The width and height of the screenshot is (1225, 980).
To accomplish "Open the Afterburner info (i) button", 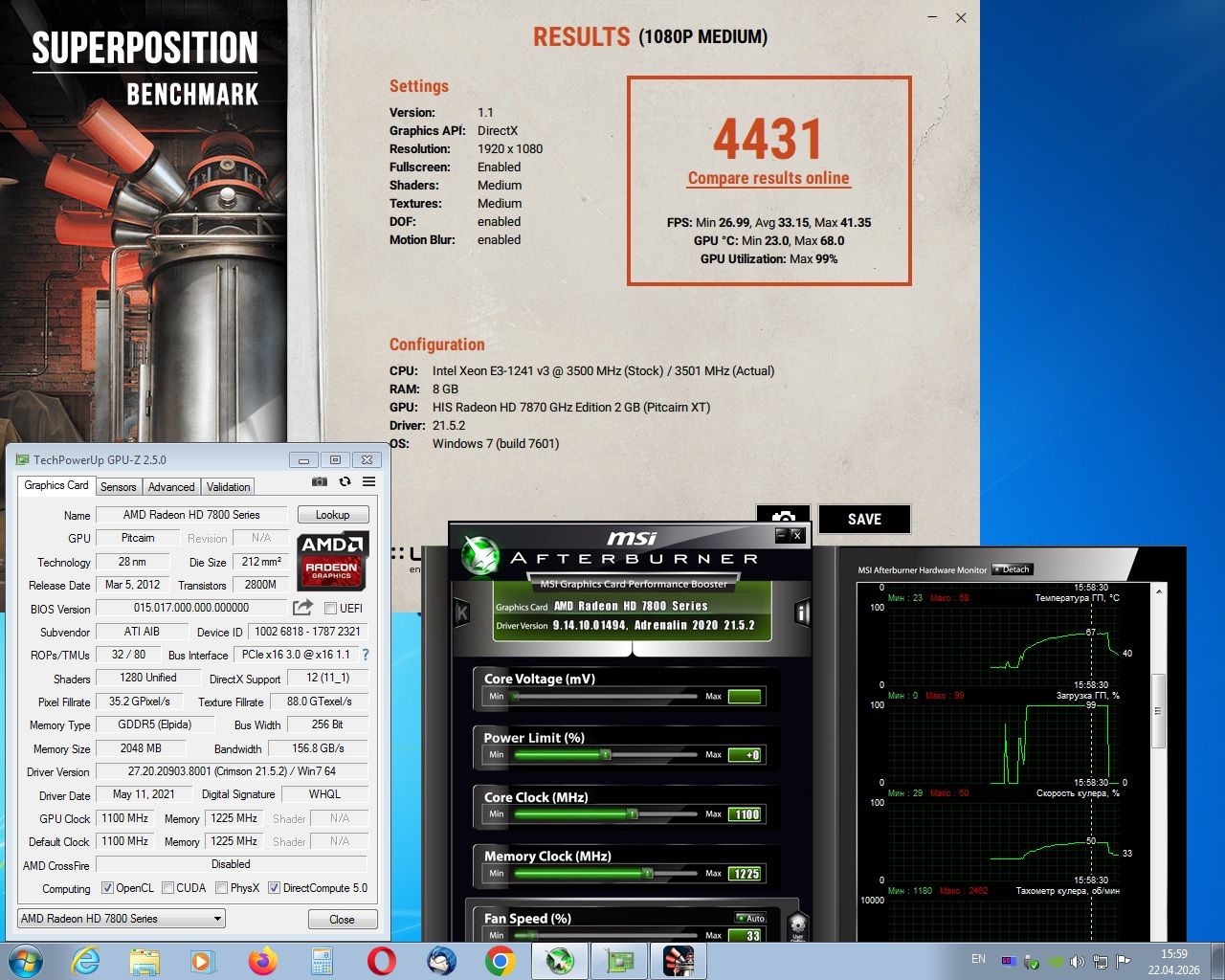I will 802,612.
